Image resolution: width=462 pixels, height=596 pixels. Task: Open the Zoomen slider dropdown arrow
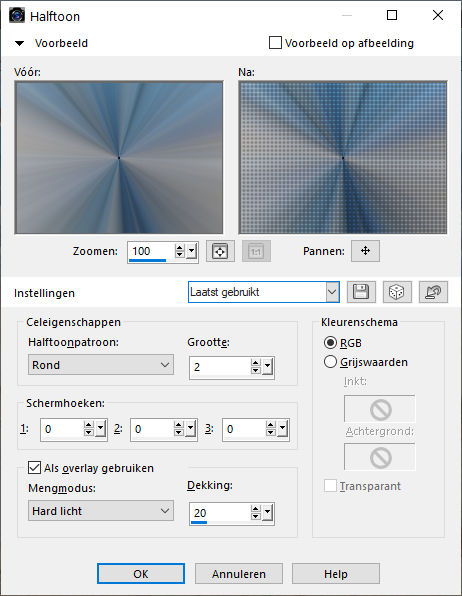[192, 251]
